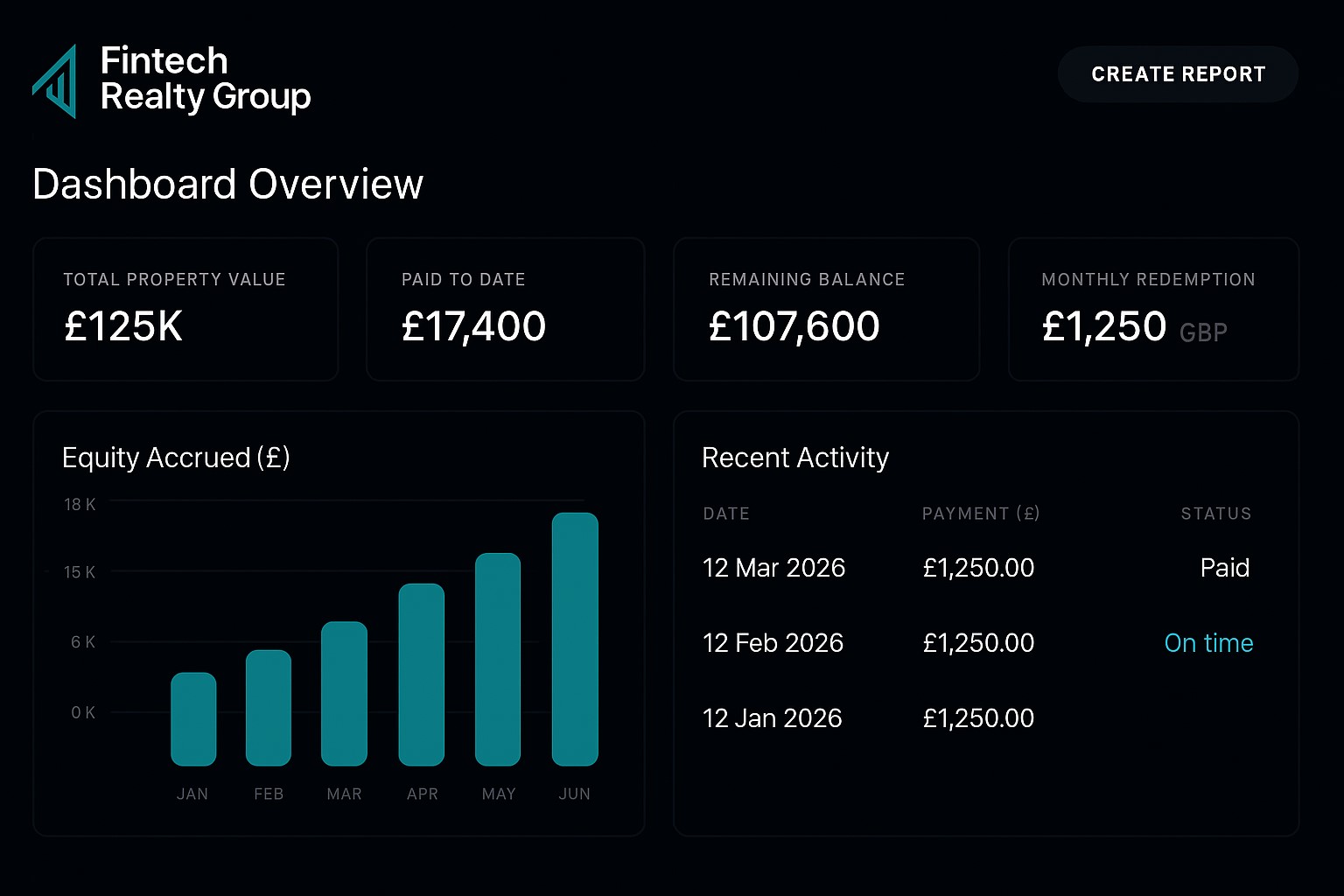Click the STATUS column header
The image size is (1344, 896).
(x=1216, y=514)
